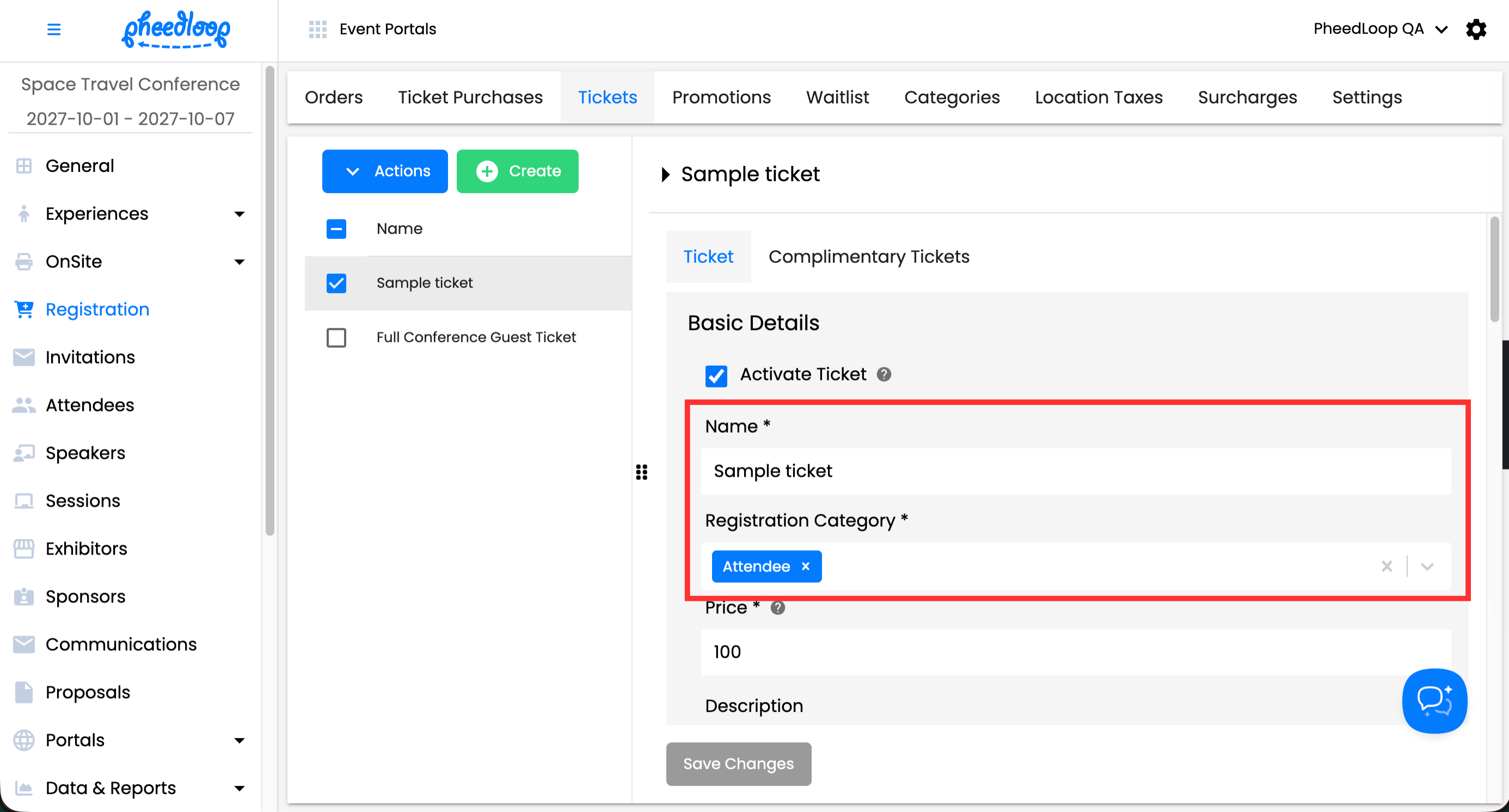Click the Price help question icon

777,608
